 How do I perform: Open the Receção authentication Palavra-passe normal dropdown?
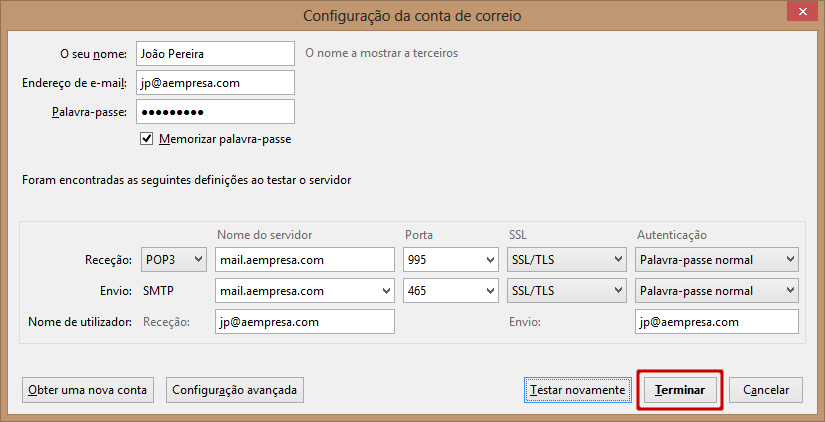click(x=717, y=259)
